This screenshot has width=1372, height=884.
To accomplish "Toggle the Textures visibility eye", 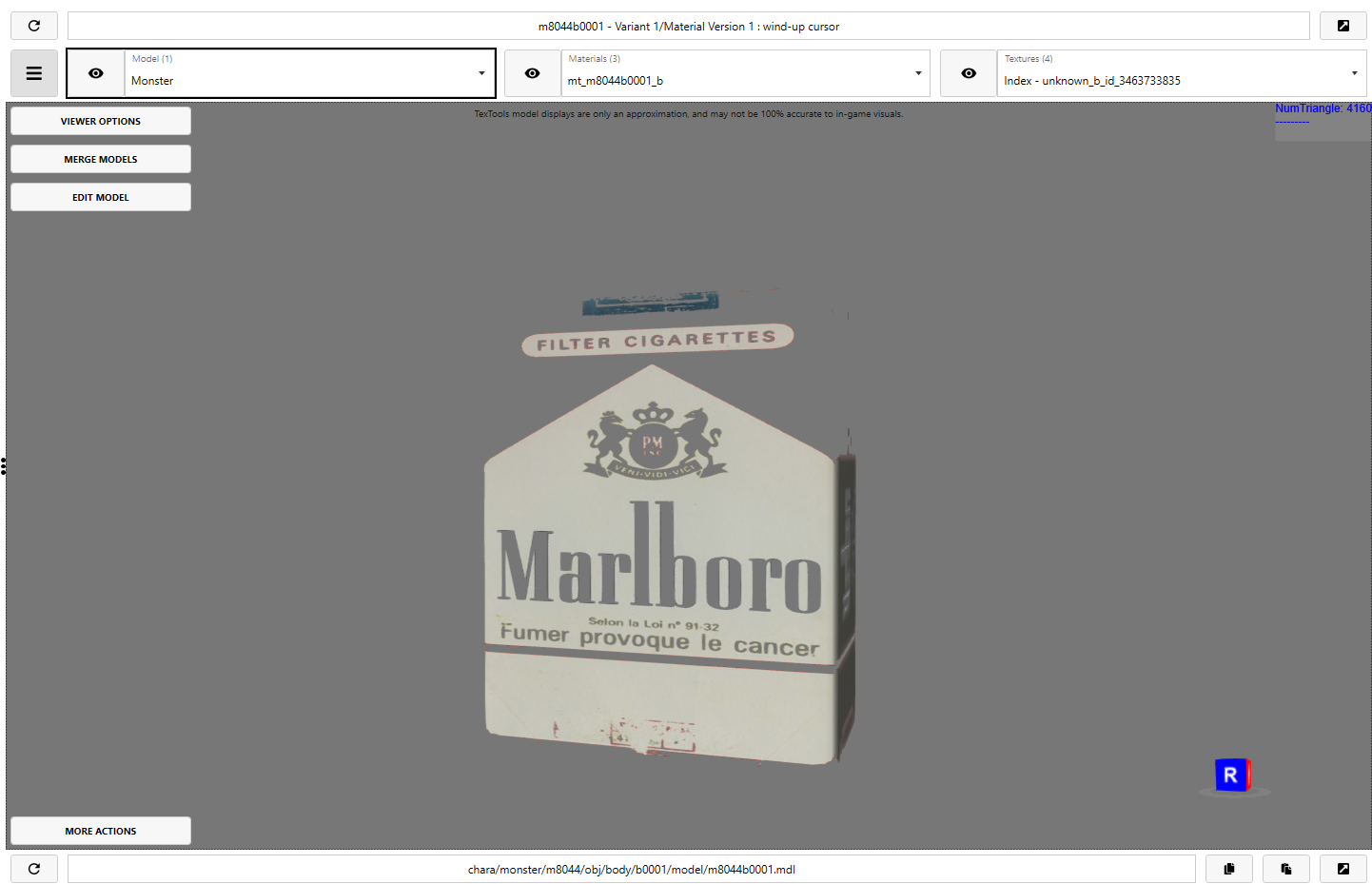I will [969, 73].
